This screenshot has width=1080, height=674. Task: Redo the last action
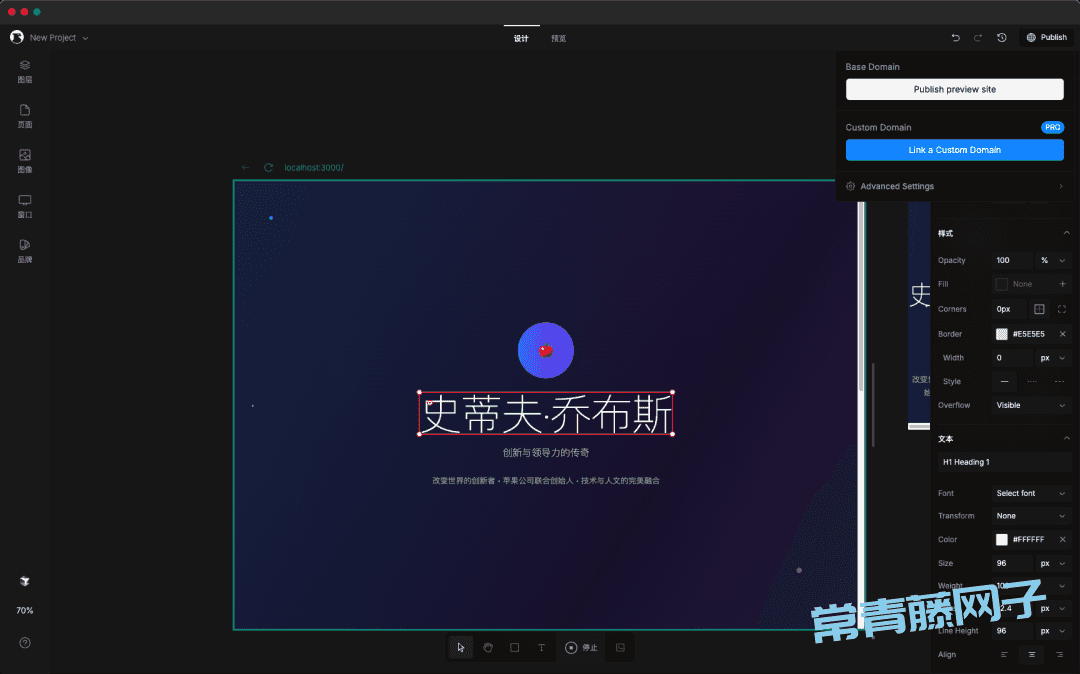(x=977, y=38)
